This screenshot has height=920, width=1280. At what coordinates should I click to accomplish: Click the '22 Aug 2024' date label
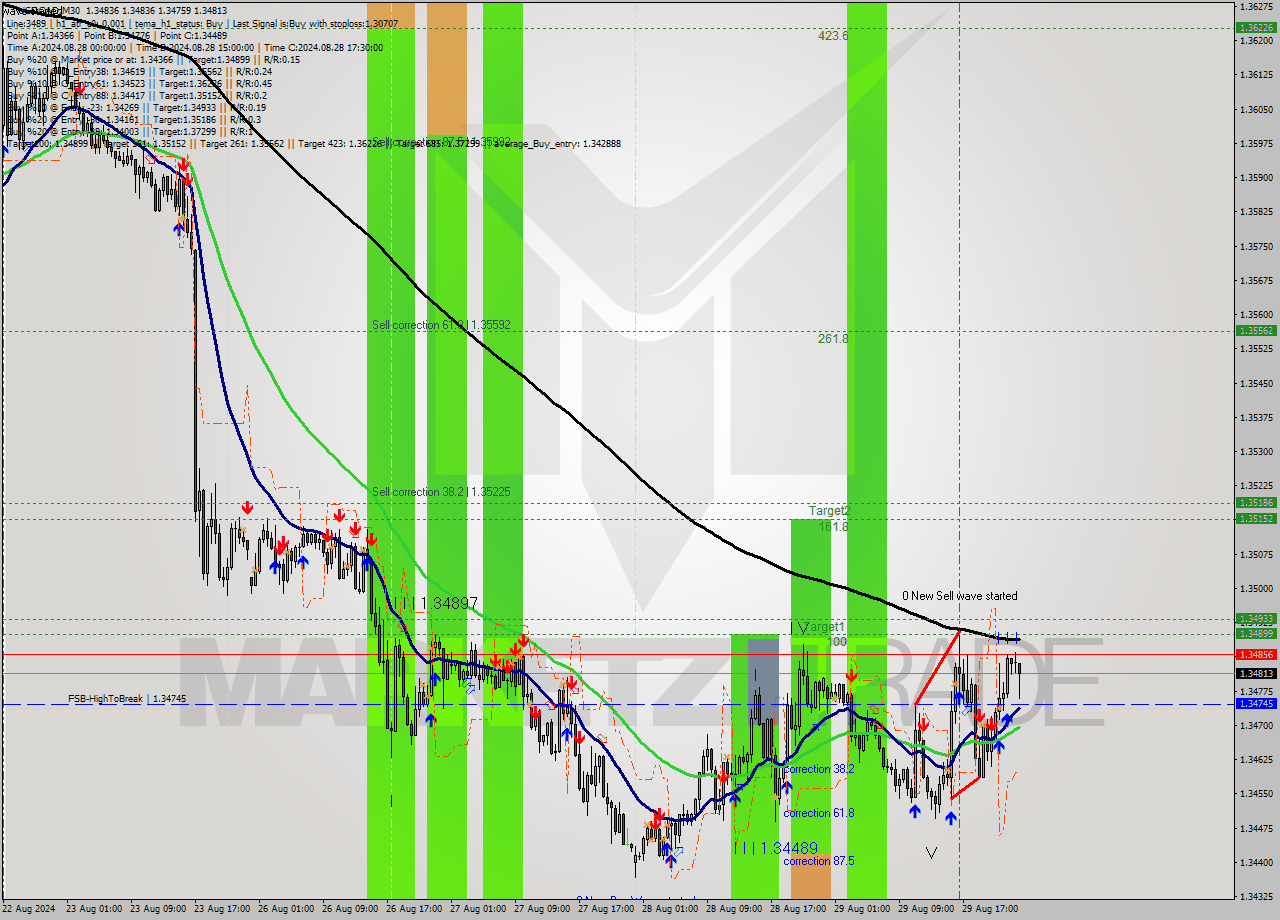(x=28, y=909)
